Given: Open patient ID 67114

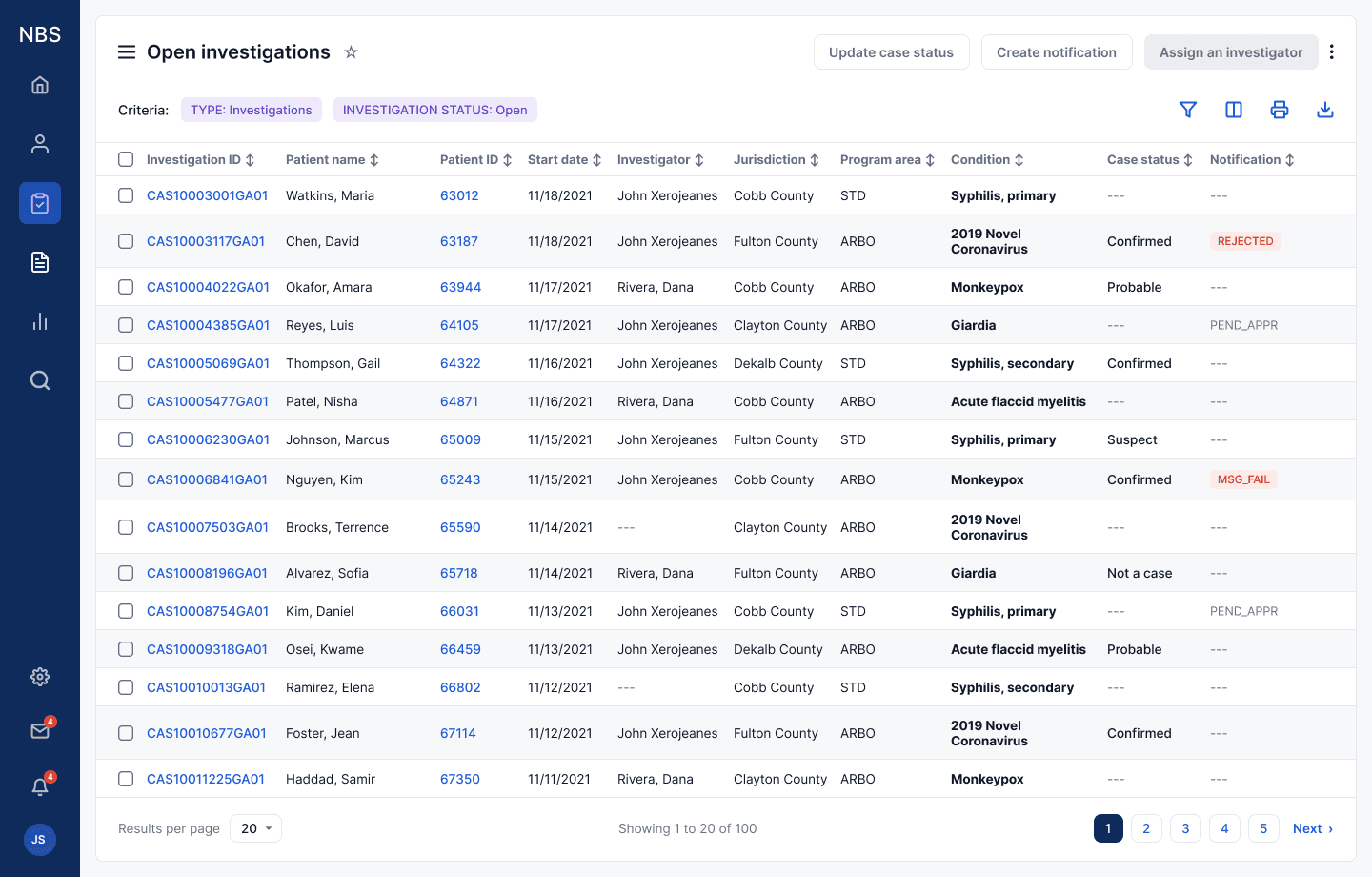Looking at the screenshot, I should tap(458, 733).
